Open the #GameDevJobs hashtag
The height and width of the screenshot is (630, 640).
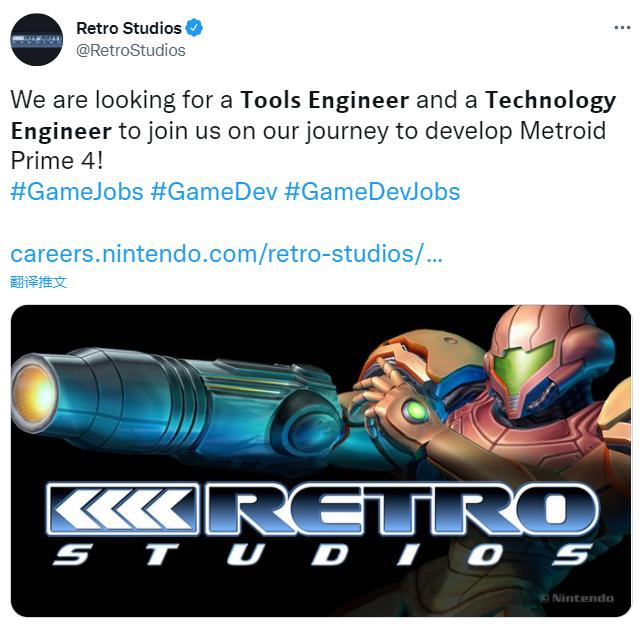point(372,192)
